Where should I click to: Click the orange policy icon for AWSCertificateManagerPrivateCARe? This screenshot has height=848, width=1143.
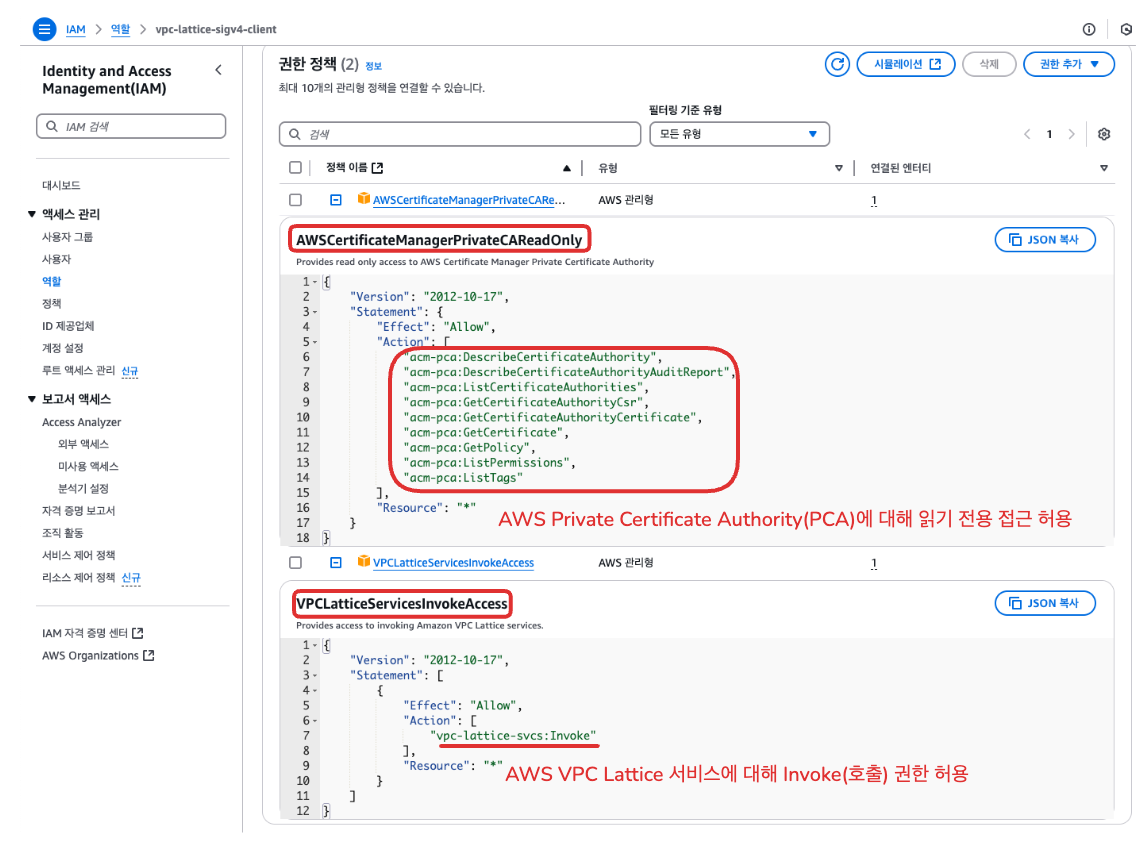363,198
